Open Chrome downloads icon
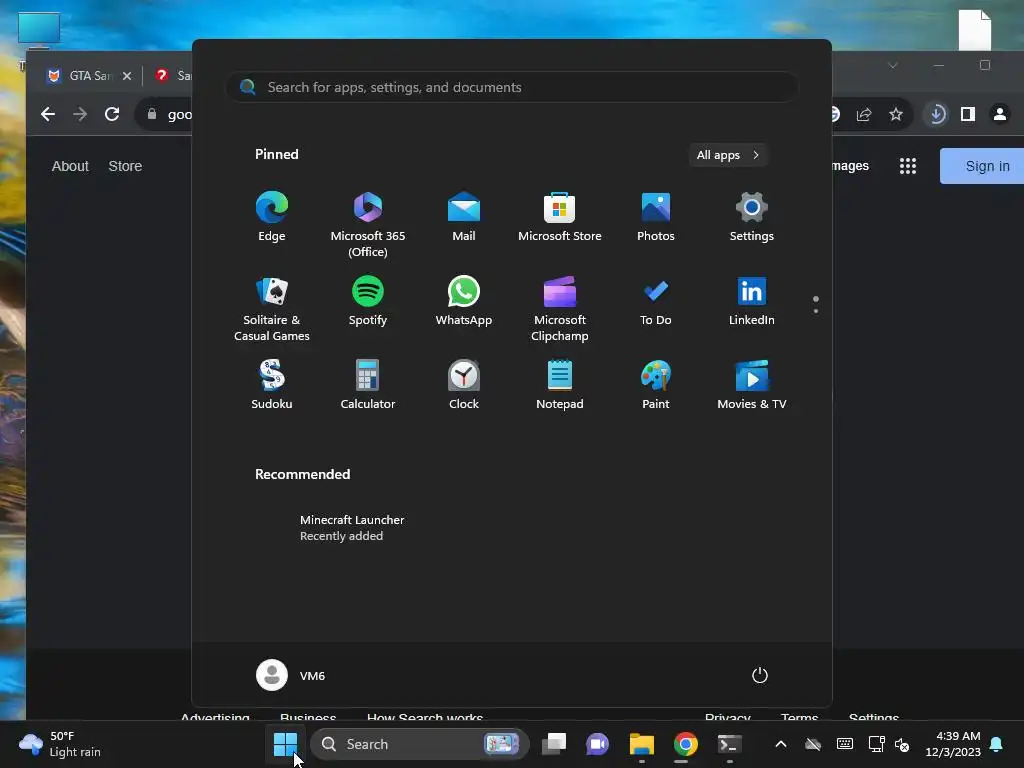This screenshot has height=768, width=1024. tap(936, 114)
